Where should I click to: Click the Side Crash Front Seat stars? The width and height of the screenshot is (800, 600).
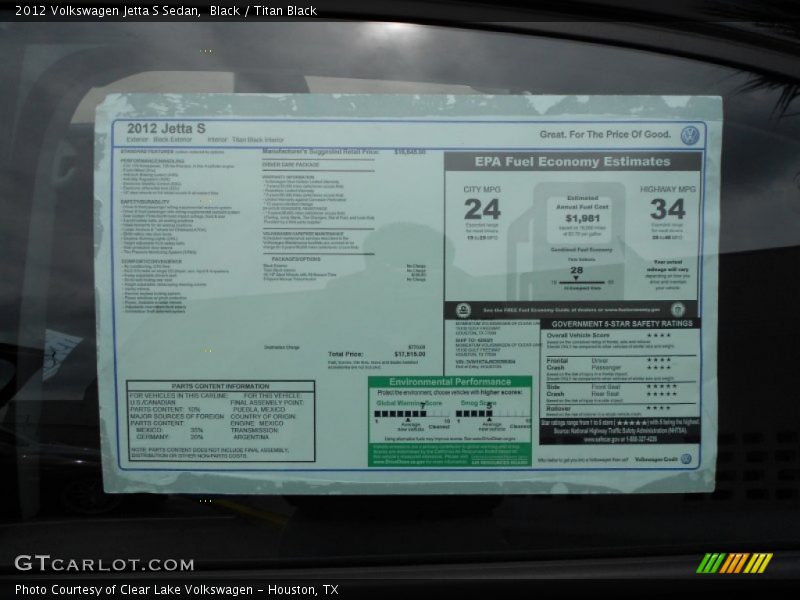660,385
